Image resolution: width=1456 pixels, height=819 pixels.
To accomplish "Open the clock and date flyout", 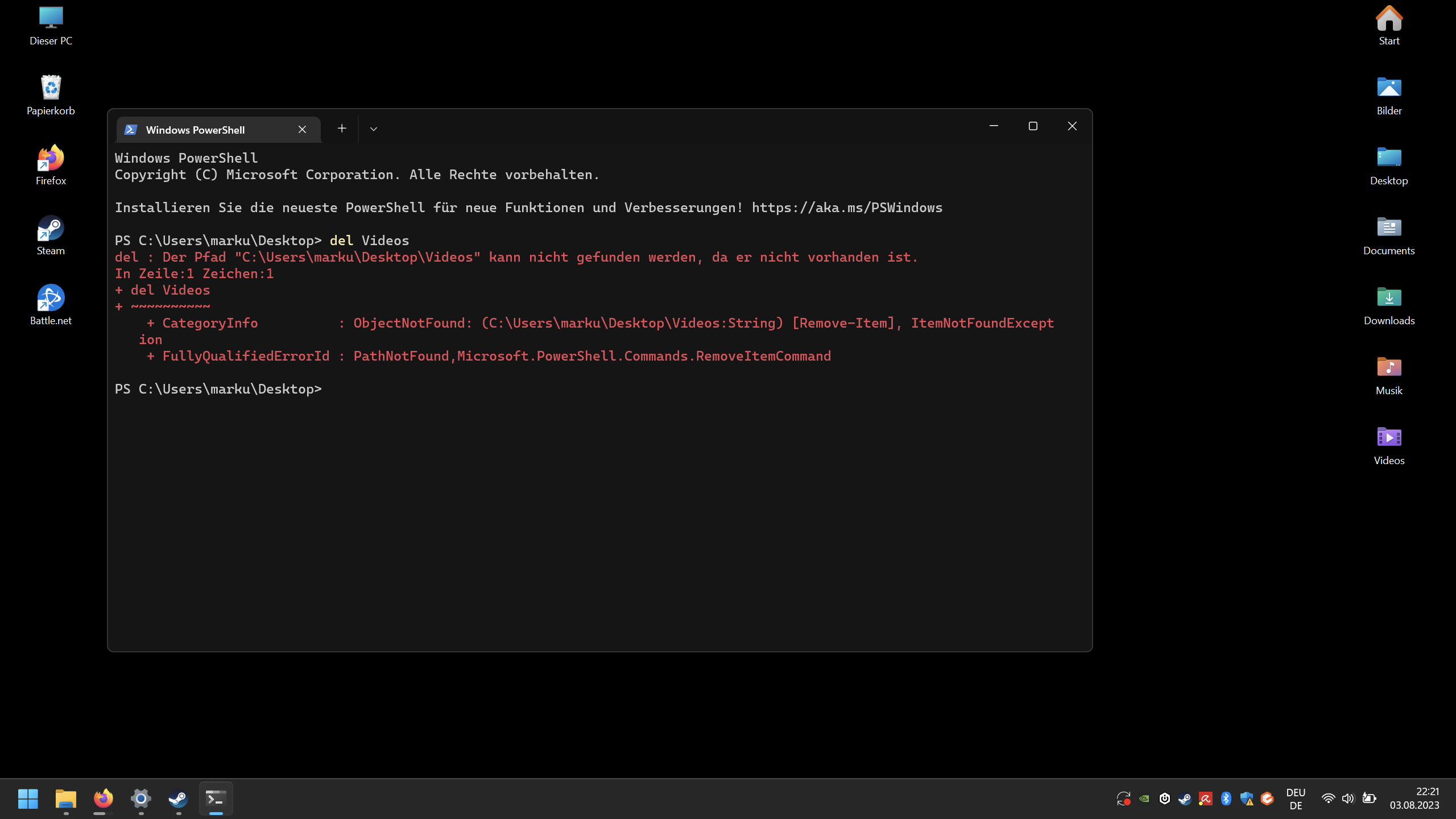I will 1414,799.
